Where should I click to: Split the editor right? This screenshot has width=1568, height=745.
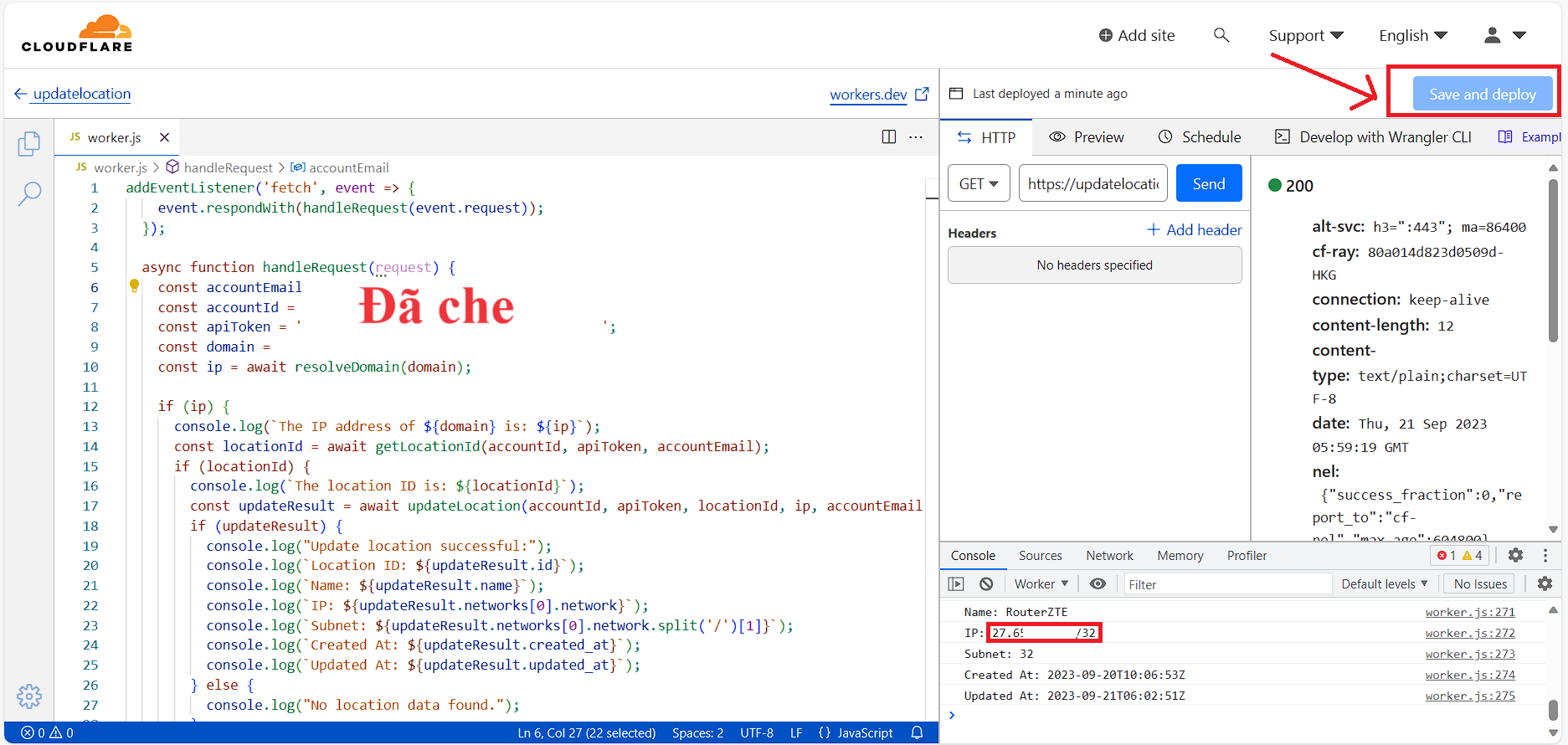click(889, 137)
